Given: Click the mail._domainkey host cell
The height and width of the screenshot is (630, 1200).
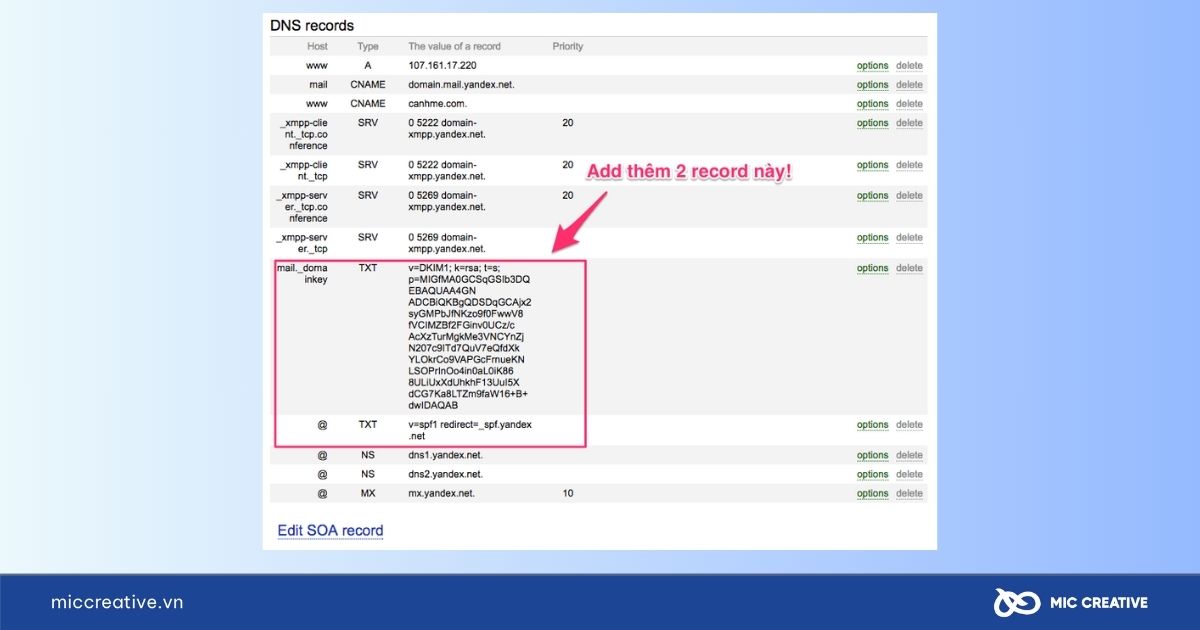Looking at the screenshot, I should click(x=302, y=274).
